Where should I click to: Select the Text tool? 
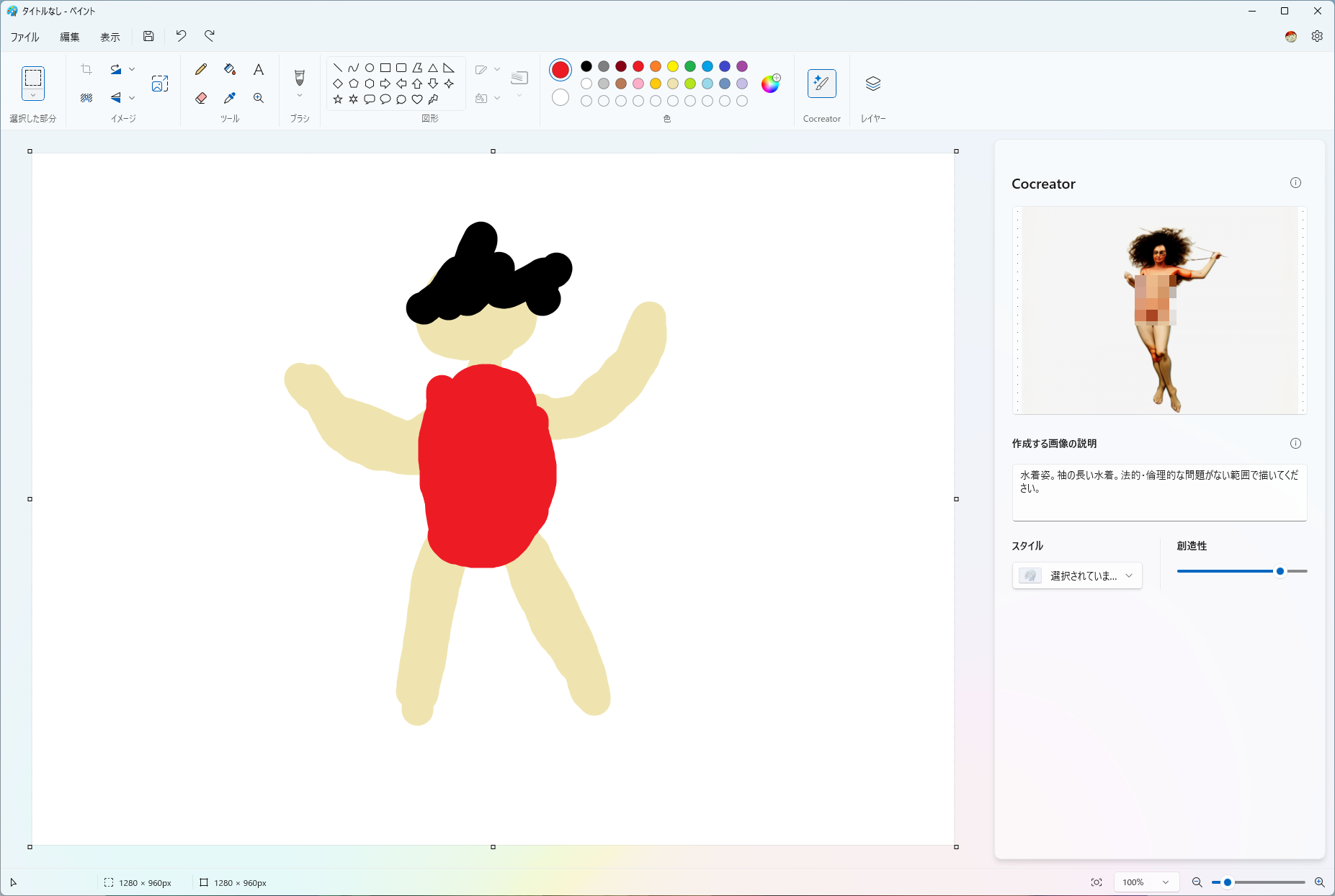click(258, 69)
